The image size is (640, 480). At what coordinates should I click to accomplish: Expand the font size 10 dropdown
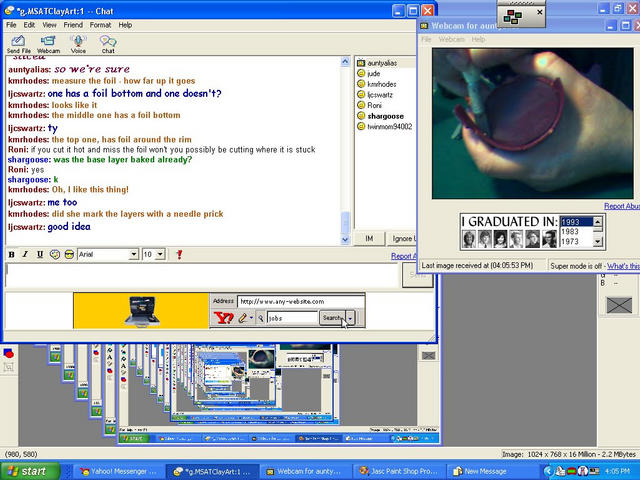(160, 254)
